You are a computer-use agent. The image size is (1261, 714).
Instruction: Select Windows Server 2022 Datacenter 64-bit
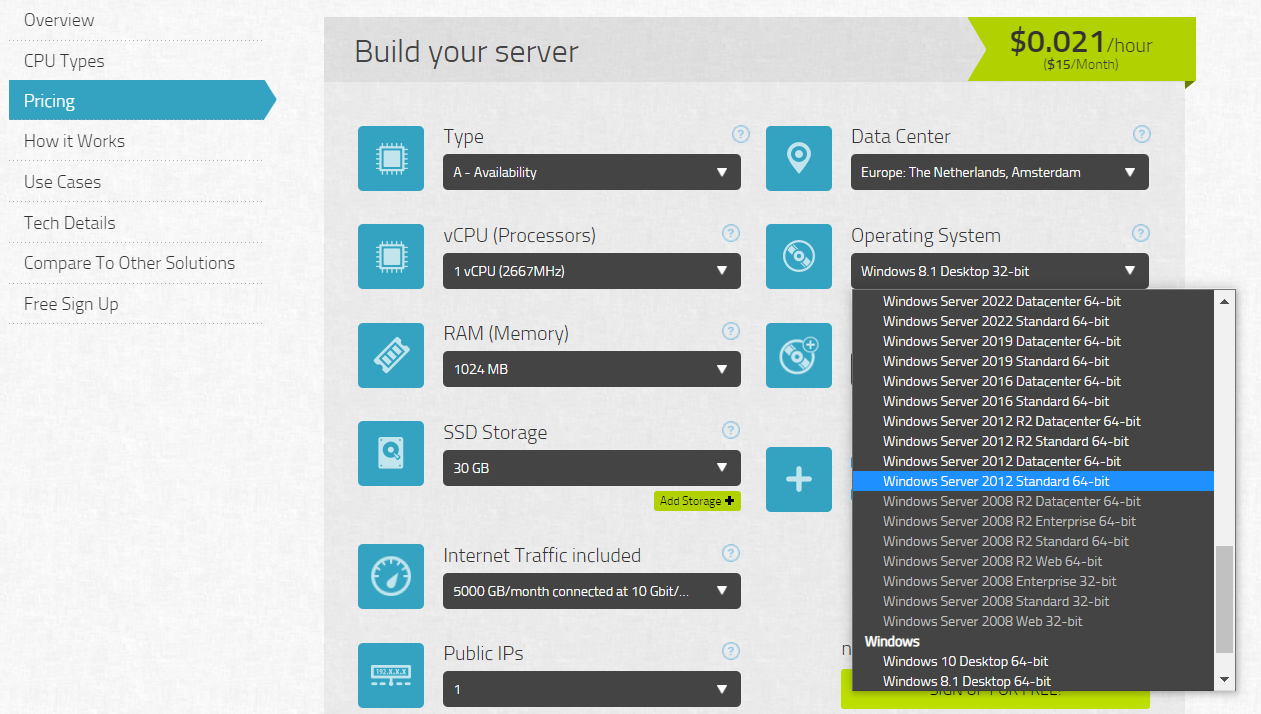[x=1033, y=301]
